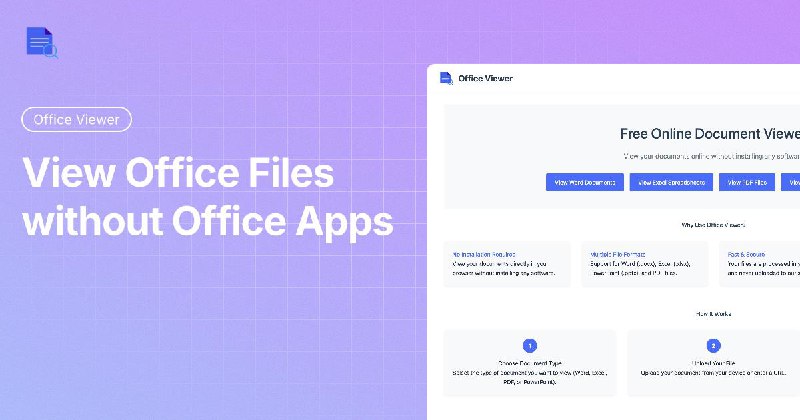Click the Choose Document Type step title

[x=529, y=365]
